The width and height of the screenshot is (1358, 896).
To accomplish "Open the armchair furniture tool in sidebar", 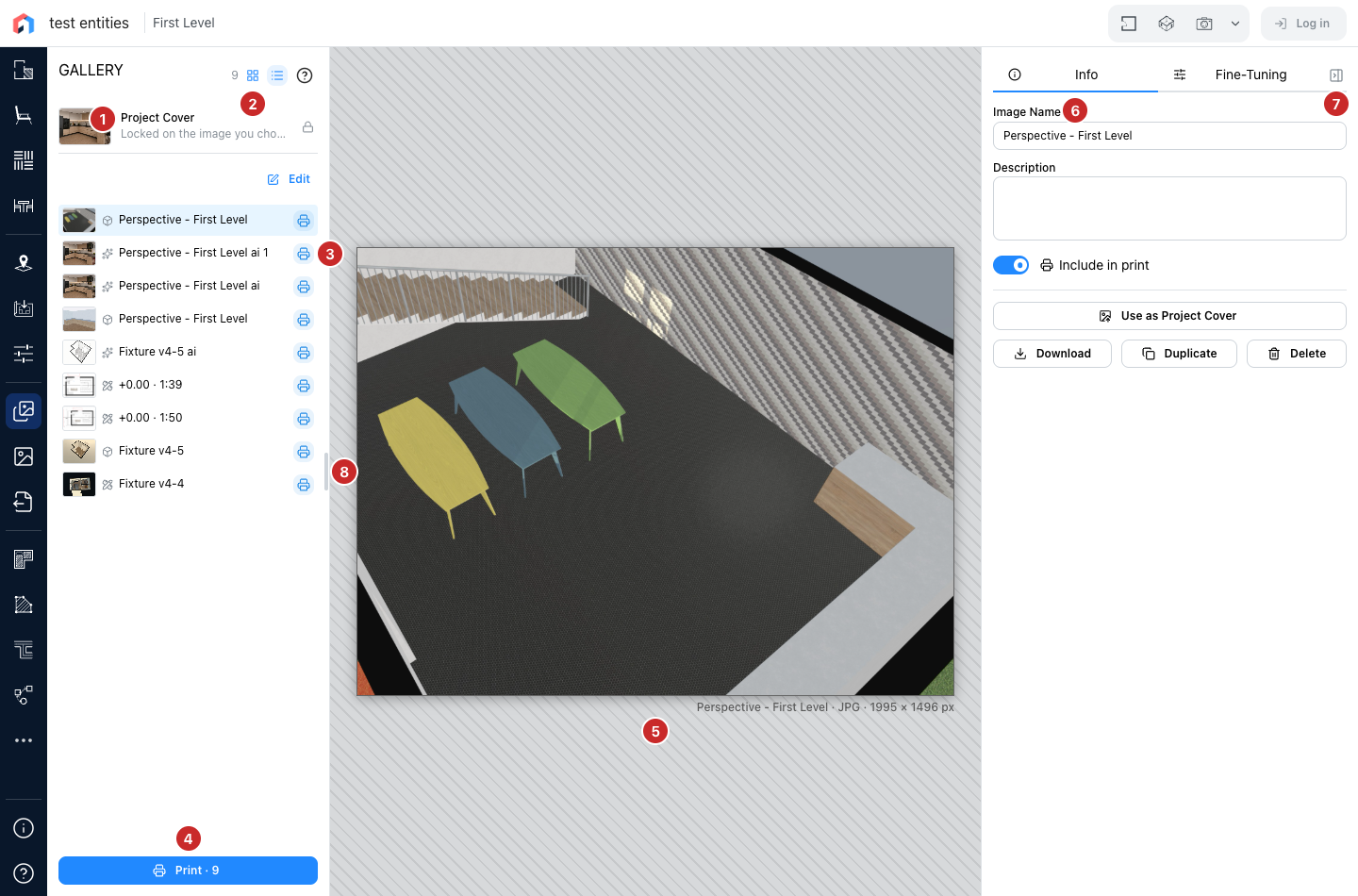I will click(x=24, y=115).
